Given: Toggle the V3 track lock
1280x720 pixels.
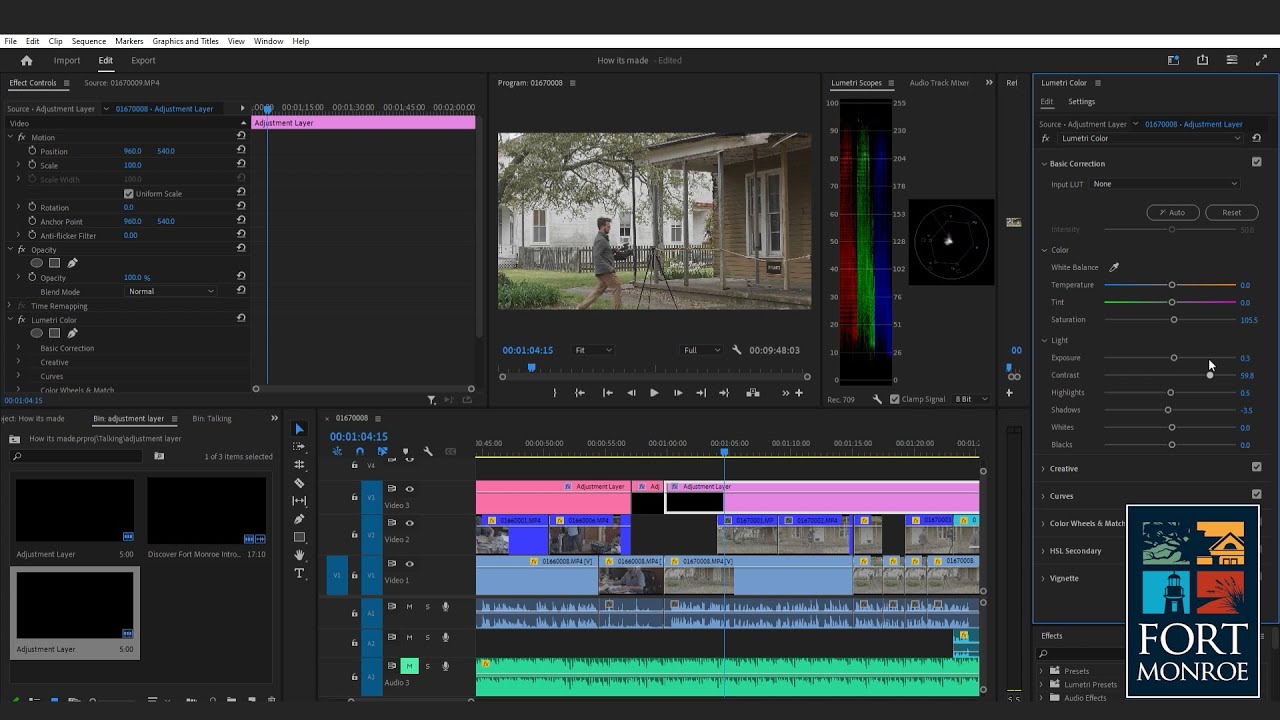Looking at the screenshot, I should [x=354, y=497].
